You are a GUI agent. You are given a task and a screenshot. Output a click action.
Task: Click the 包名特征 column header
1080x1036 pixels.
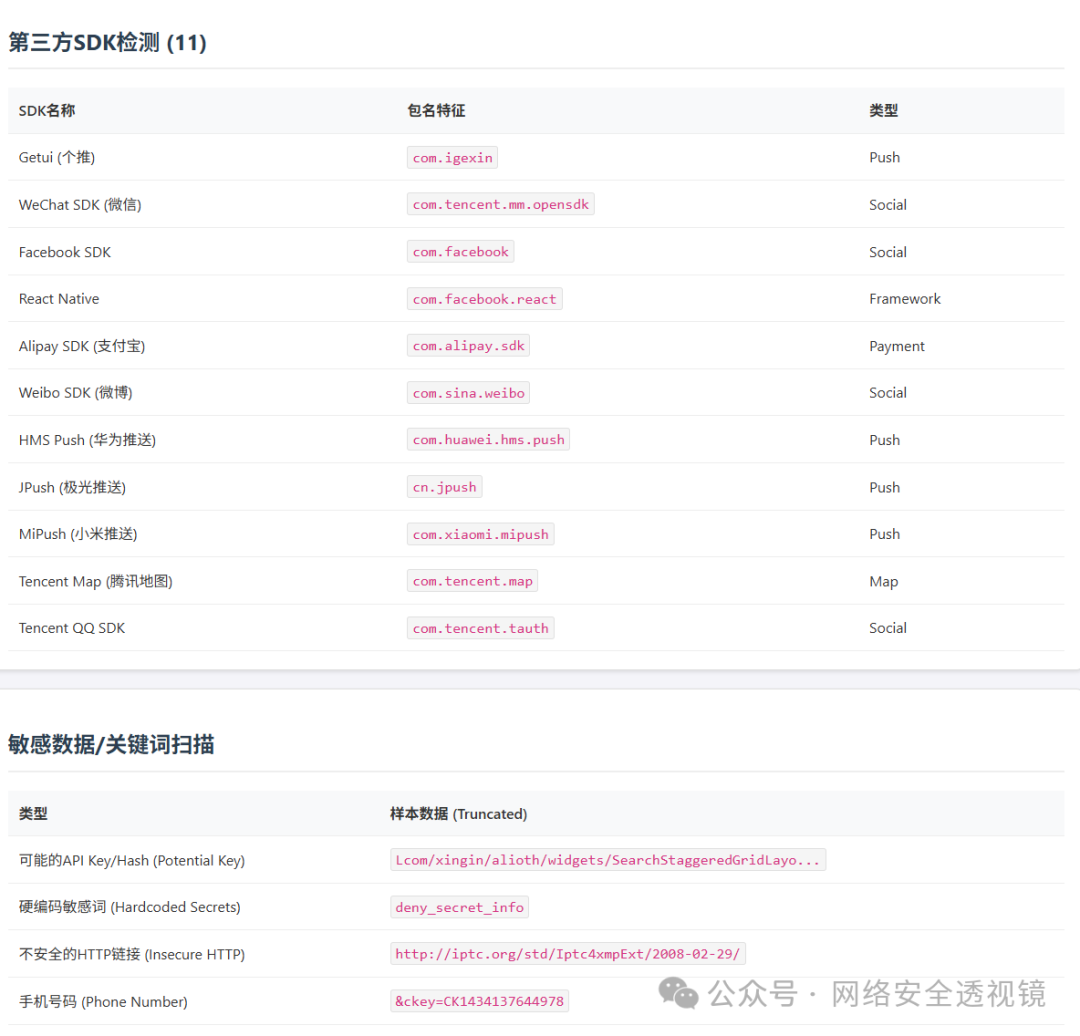click(436, 111)
